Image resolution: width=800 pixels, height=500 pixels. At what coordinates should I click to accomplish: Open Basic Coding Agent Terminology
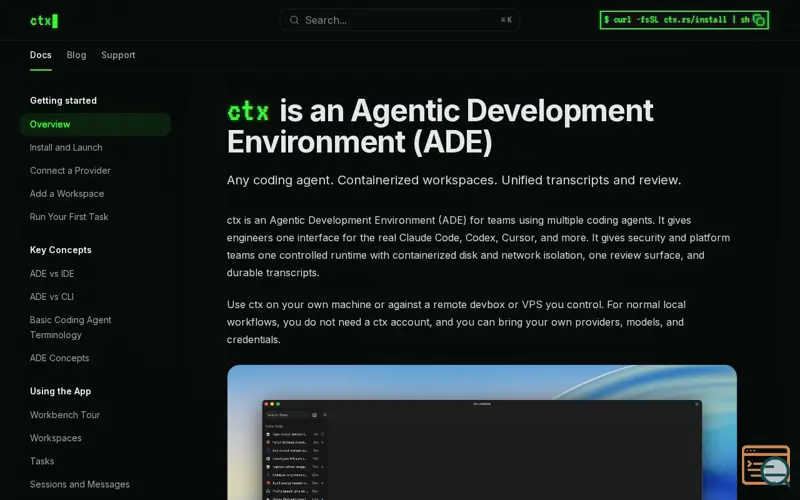coord(70,328)
